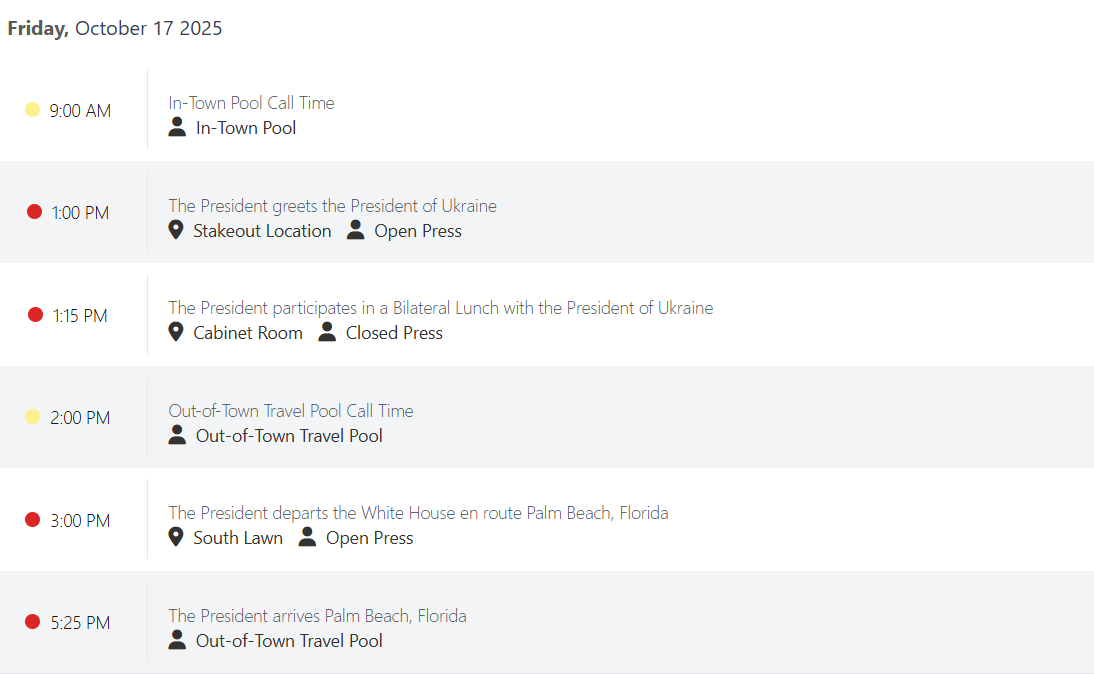Click the person icon in the 5:25 PM entry
This screenshot has width=1094, height=674.
tap(177, 640)
